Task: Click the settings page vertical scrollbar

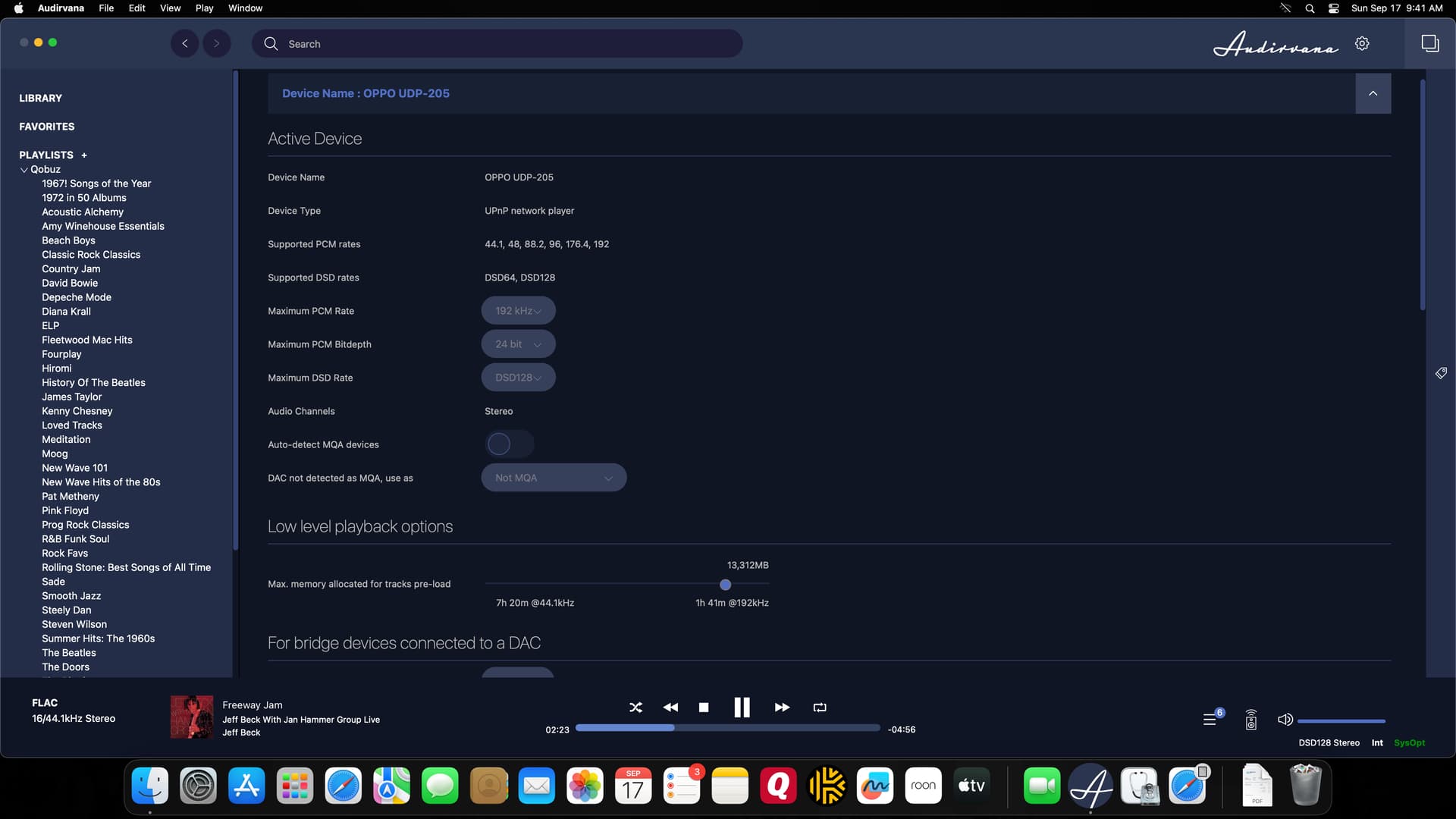Action: tap(1422, 196)
